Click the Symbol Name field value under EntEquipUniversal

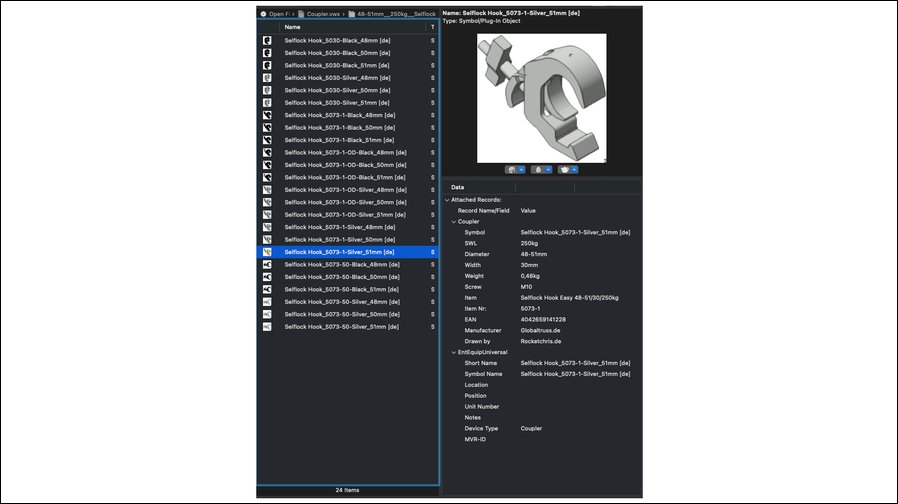point(576,374)
